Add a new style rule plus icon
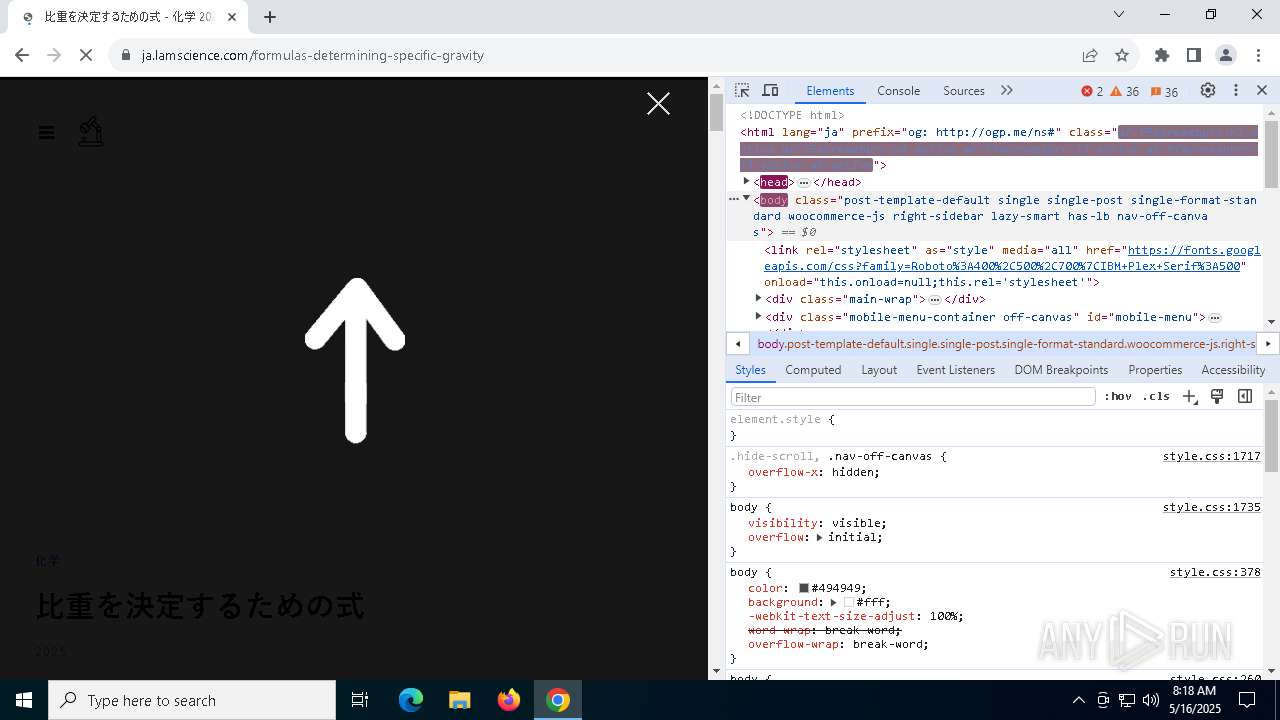This screenshot has height=720, width=1280. [x=1189, y=397]
